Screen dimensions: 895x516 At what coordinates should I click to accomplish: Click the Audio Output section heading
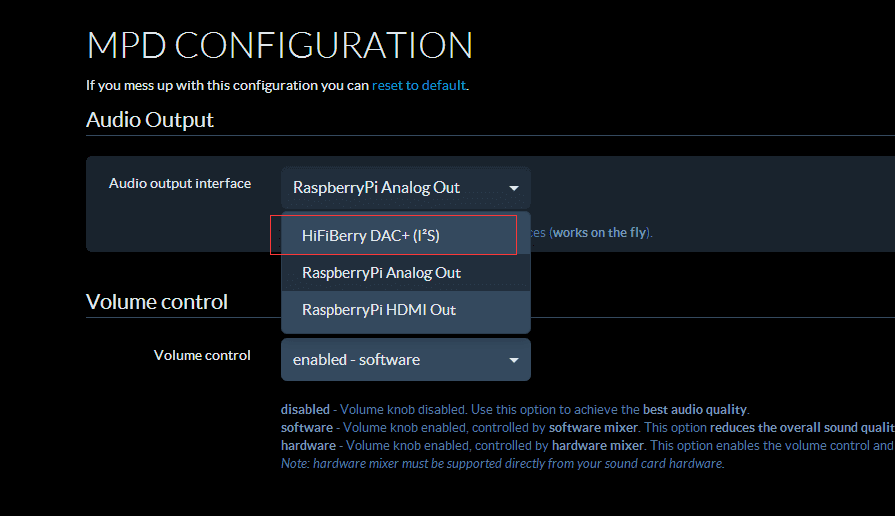150,120
